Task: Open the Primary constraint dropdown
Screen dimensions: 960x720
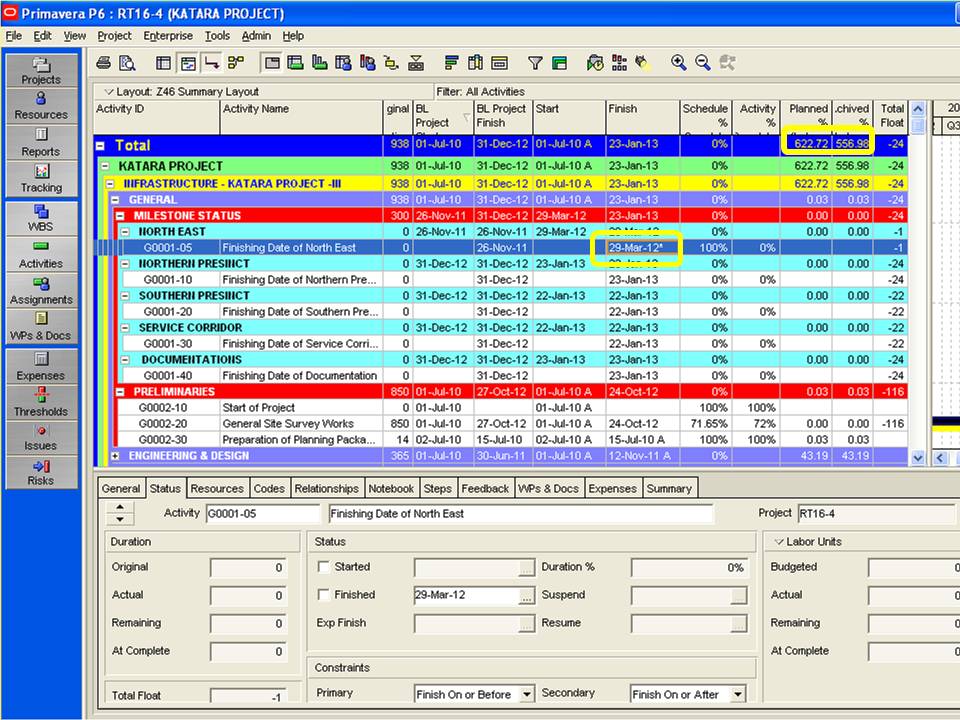Action: pyautogui.click(x=527, y=694)
